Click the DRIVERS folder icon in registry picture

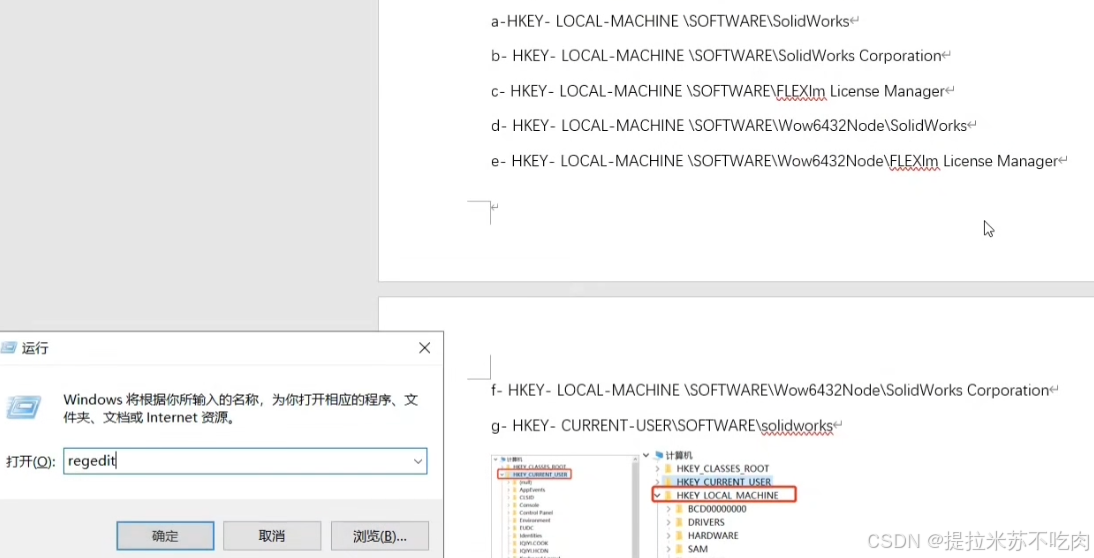(680, 522)
